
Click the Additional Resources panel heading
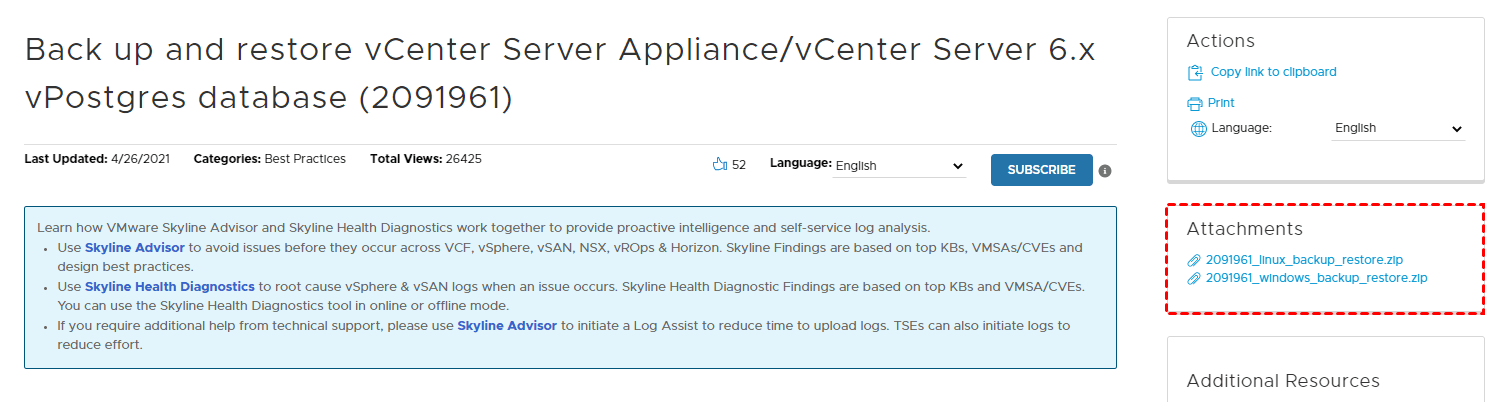pyautogui.click(x=1282, y=381)
